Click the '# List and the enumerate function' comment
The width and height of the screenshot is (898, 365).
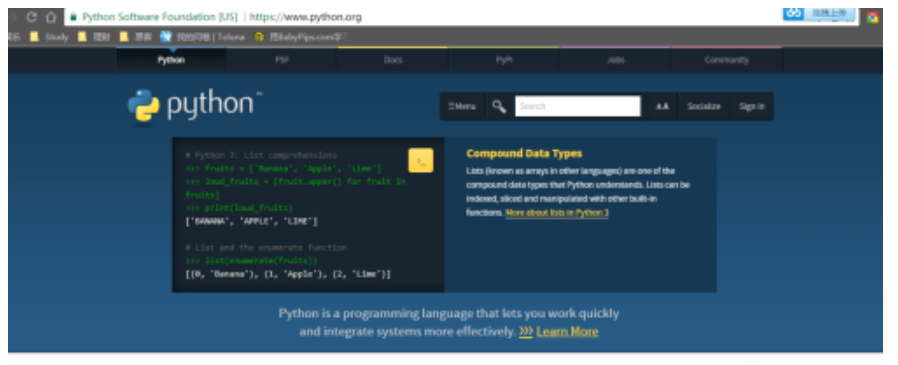266,248
